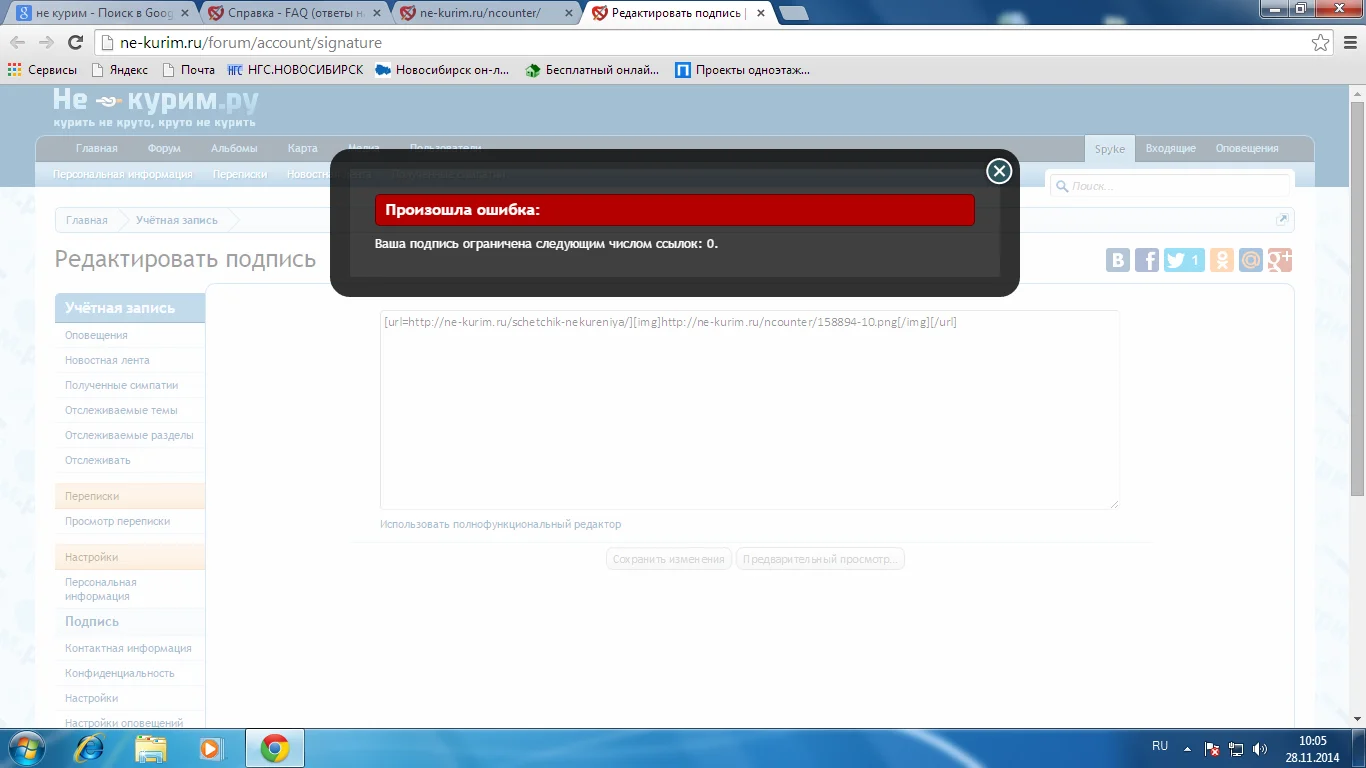Click the VK share icon

1118,260
